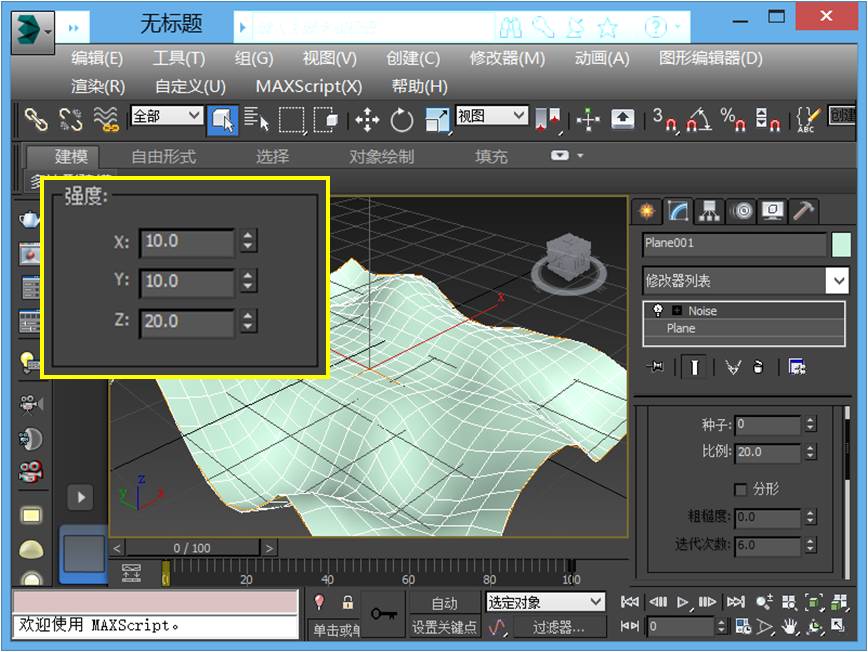The height and width of the screenshot is (652, 868).
Task: Switch to the 自由形式 ribbon tab
Action: (x=164, y=157)
